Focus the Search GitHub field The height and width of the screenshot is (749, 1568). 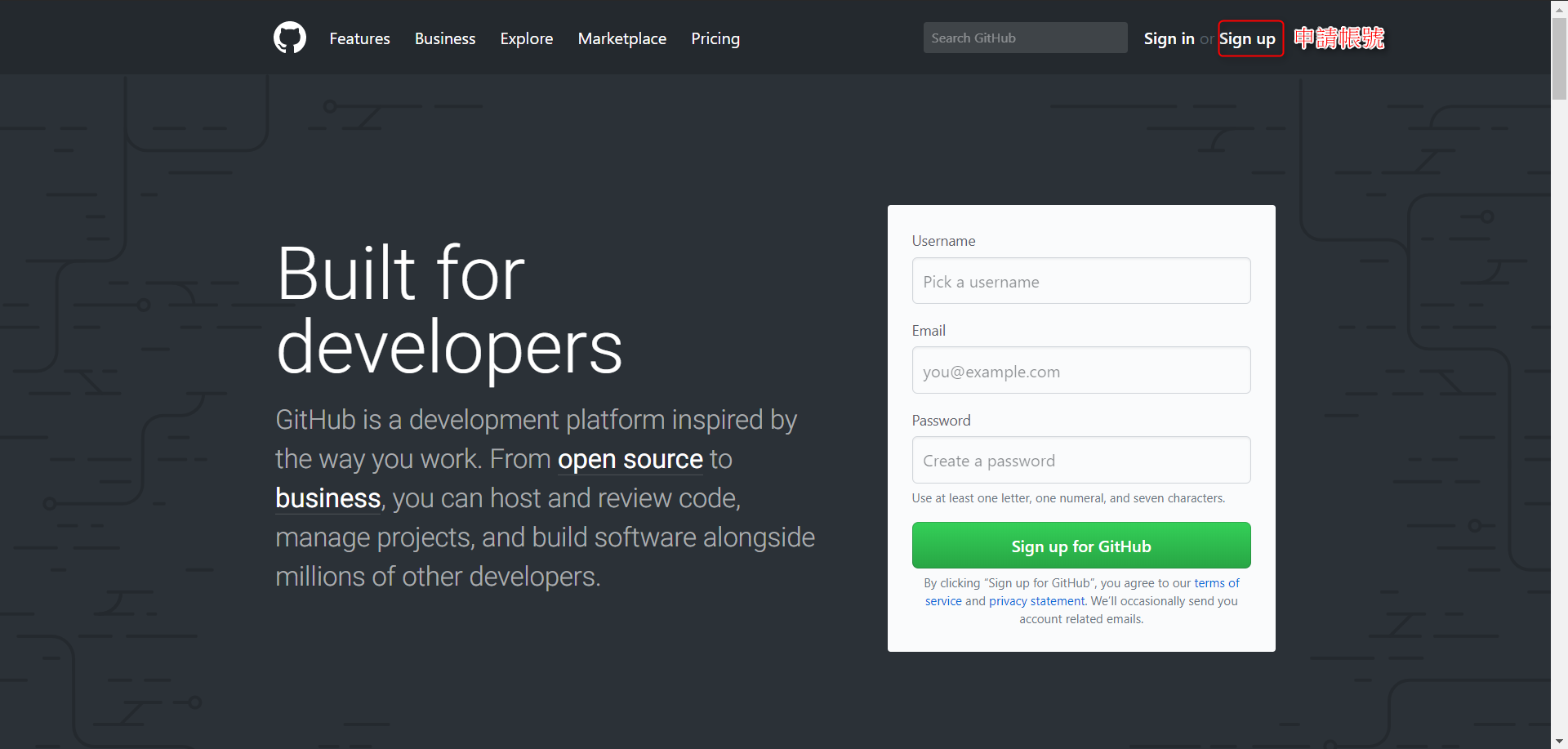click(x=1025, y=38)
